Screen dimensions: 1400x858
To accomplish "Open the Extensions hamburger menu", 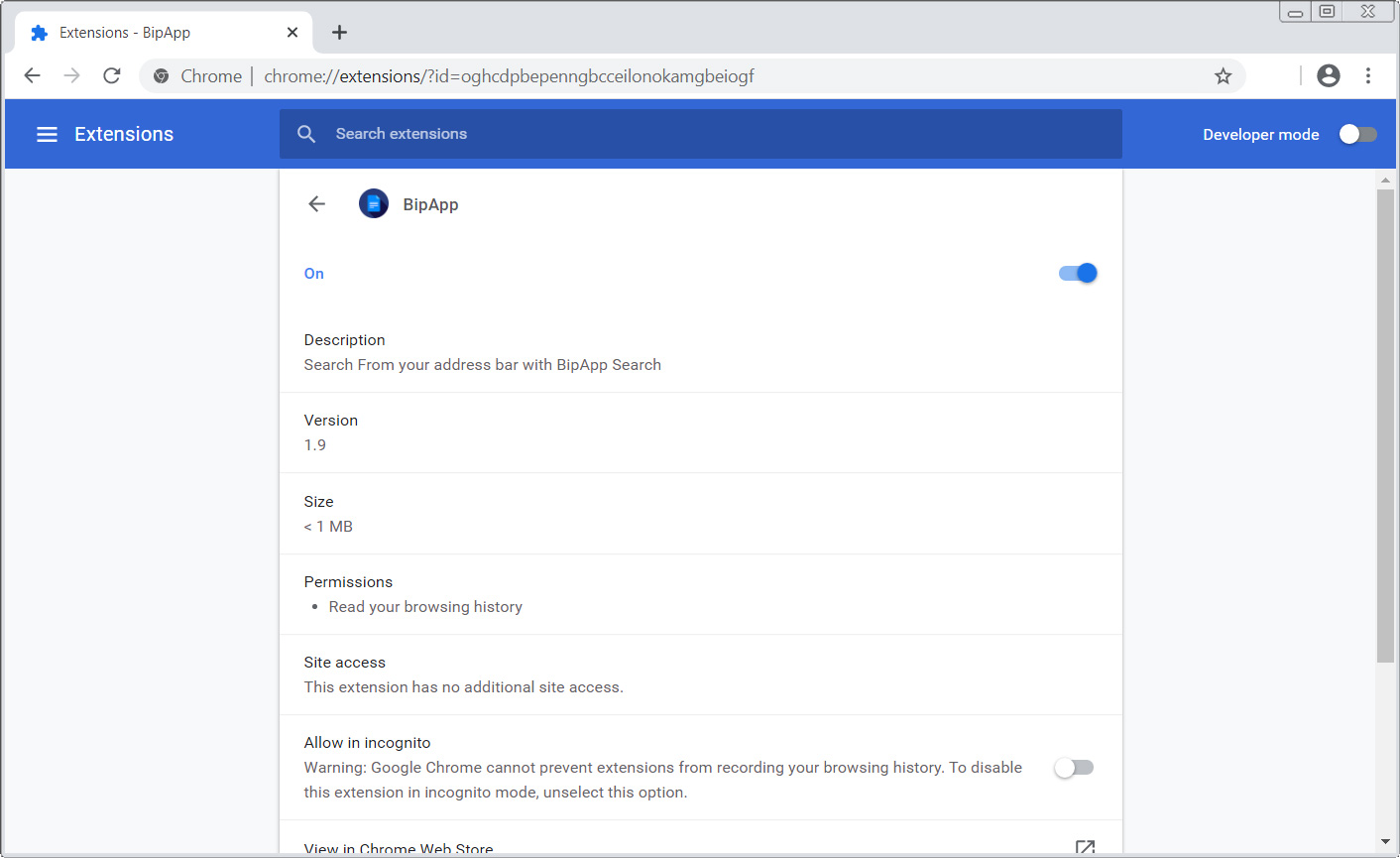I will pyautogui.click(x=47, y=134).
